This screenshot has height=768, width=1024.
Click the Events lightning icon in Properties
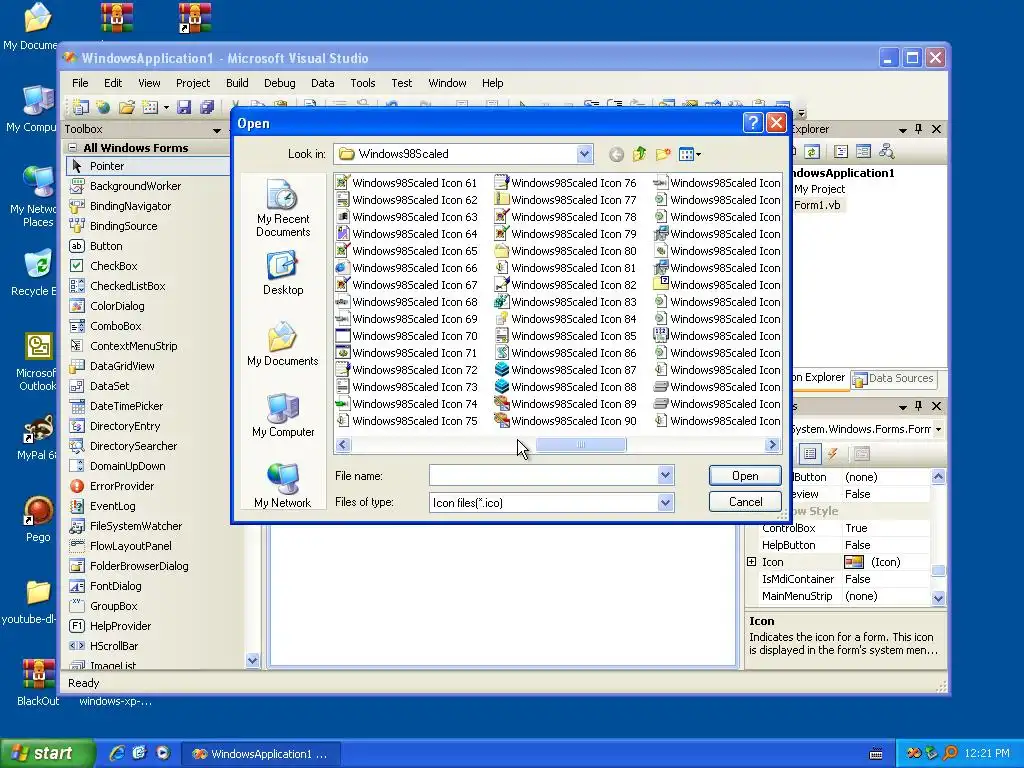click(x=833, y=453)
